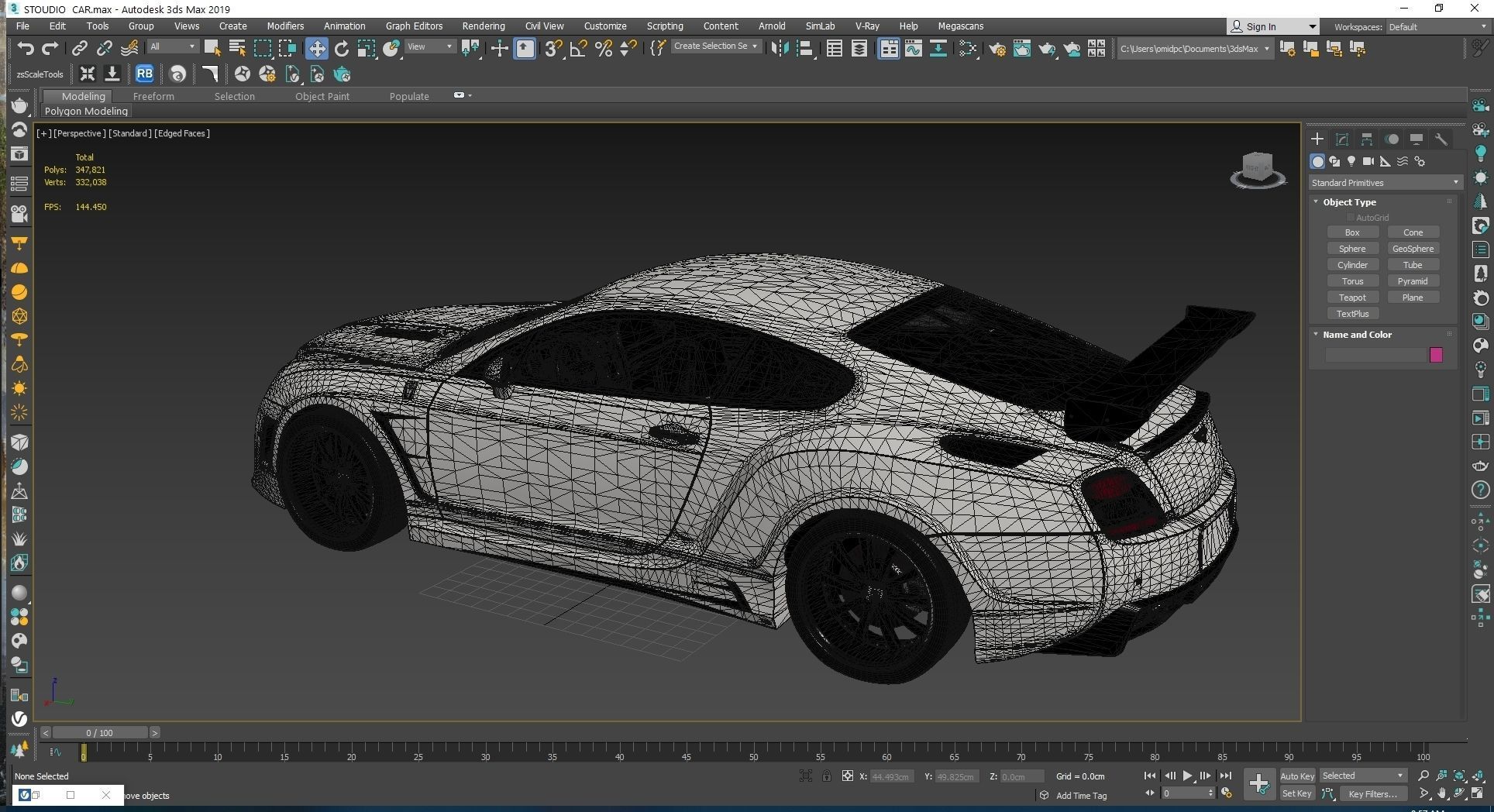Open the Render Setup teapot icon
1494x812 pixels.
[997, 48]
